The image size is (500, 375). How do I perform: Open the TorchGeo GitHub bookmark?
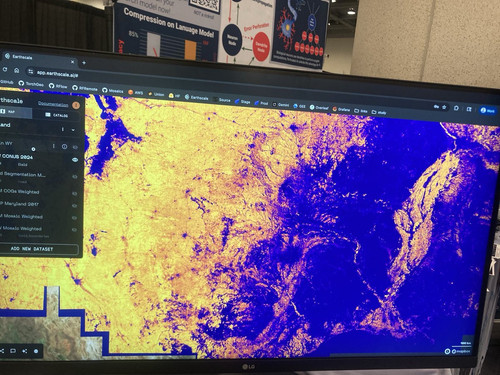click(x=31, y=84)
